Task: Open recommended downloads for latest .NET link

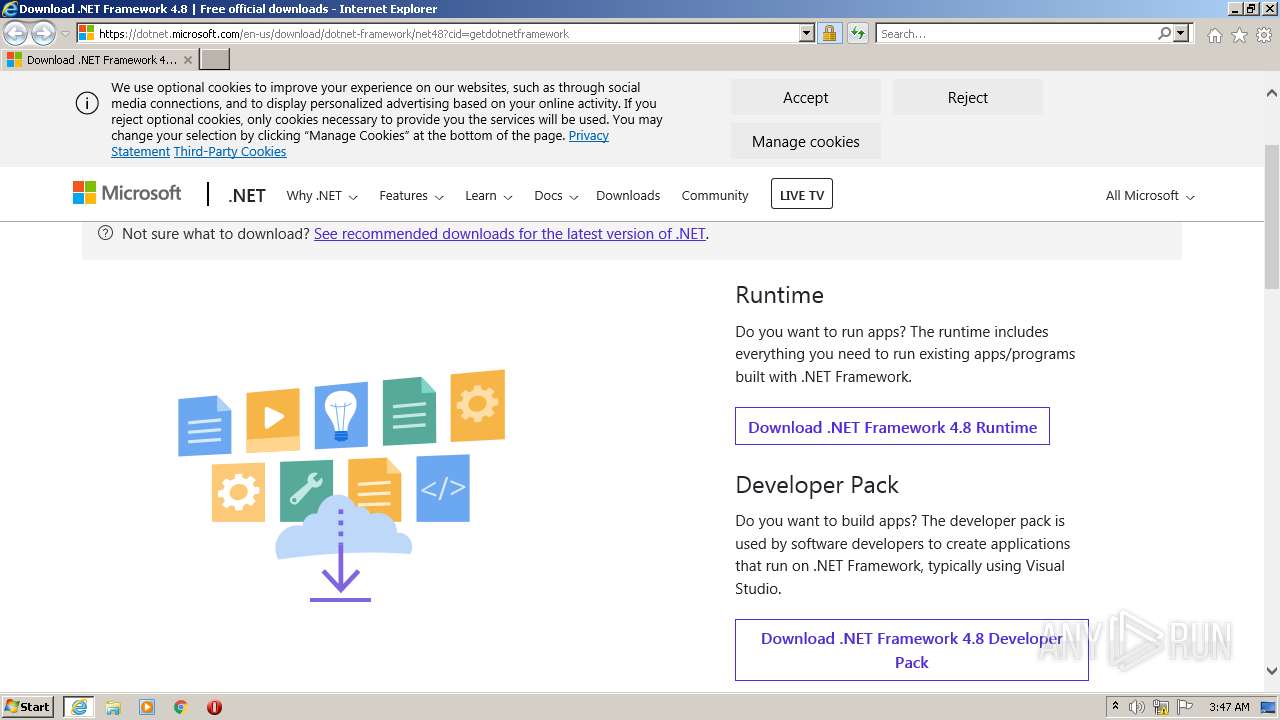Action: pos(510,234)
